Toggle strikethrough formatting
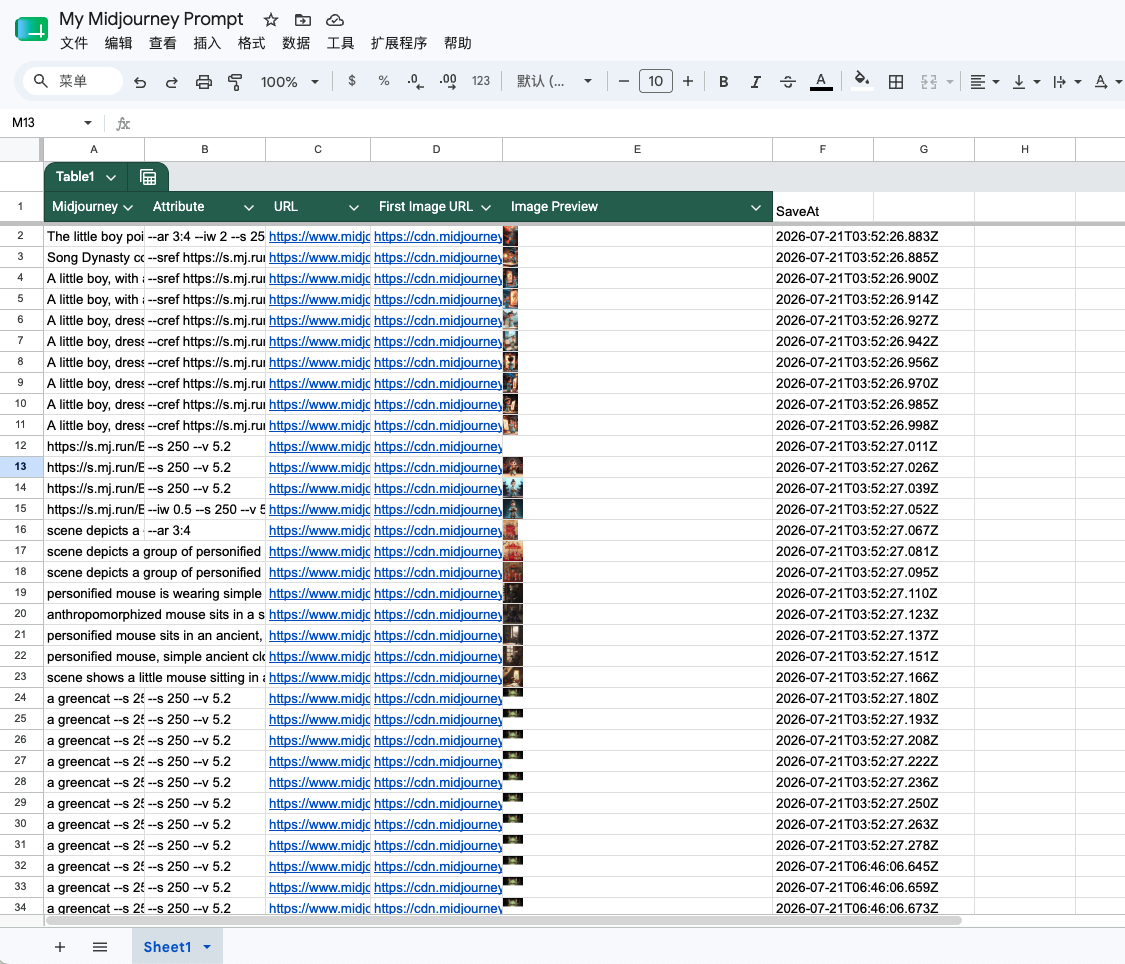The image size is (1125, 964). 787,82
